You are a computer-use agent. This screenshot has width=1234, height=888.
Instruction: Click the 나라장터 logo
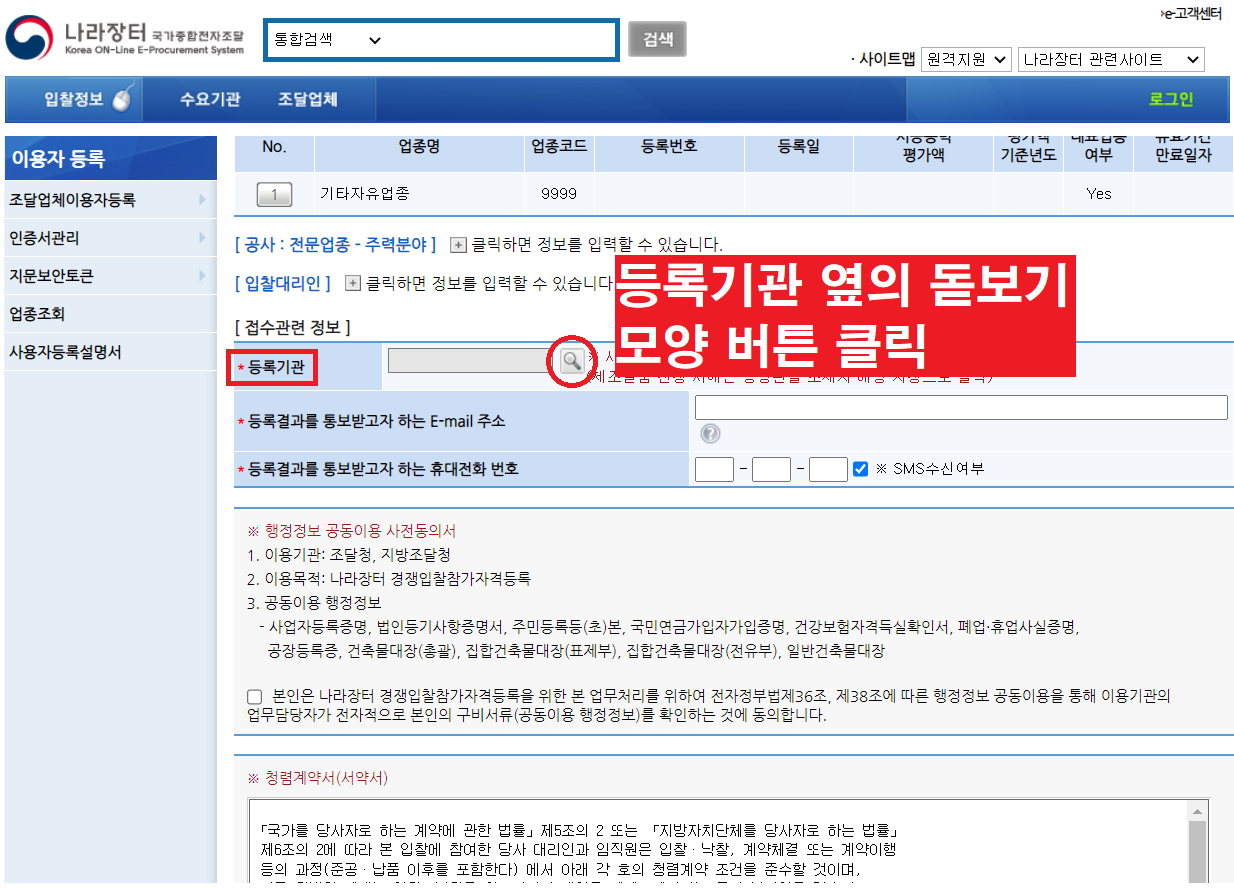pos(125,37)
